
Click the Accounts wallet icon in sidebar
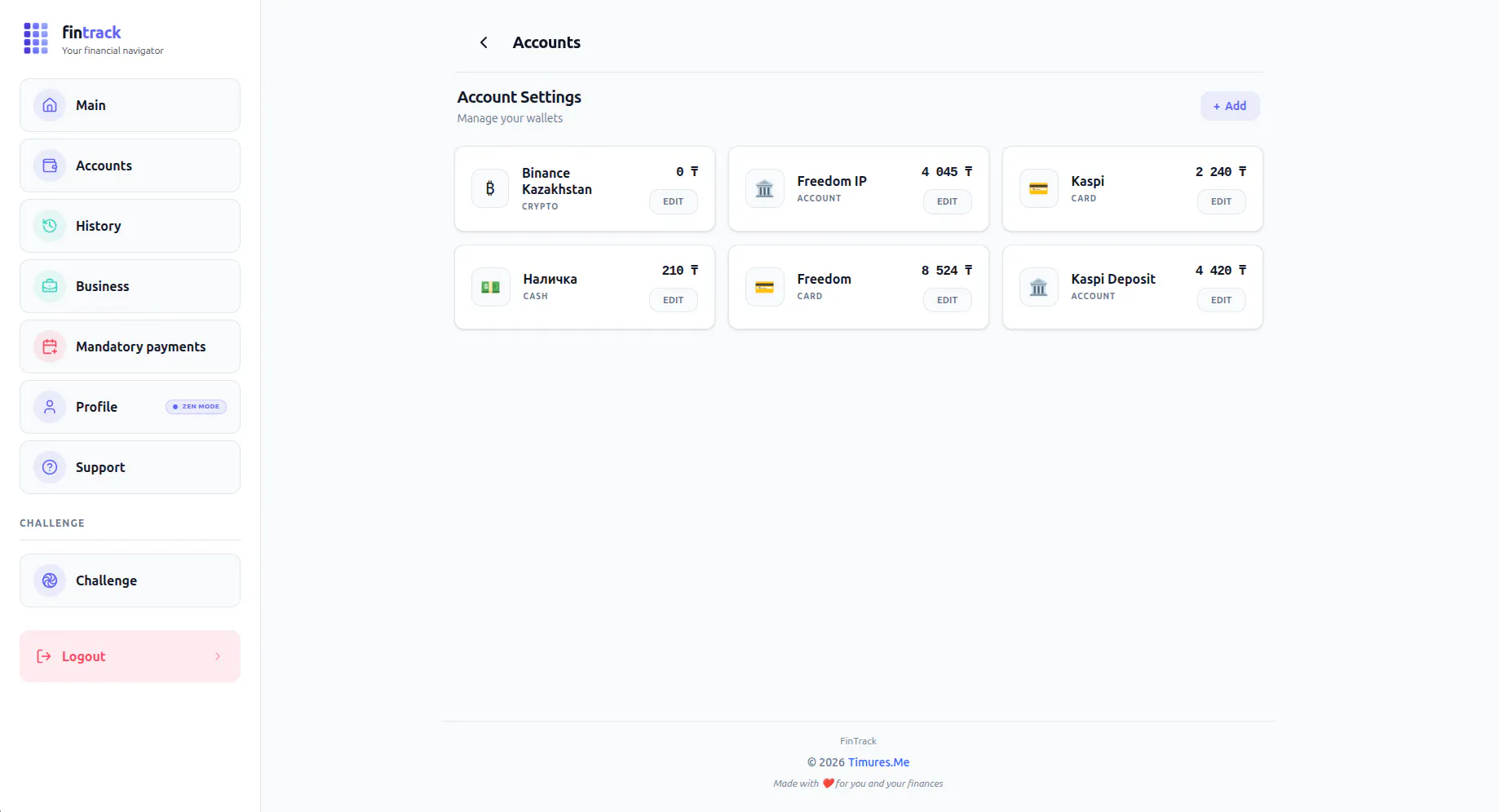50,165
